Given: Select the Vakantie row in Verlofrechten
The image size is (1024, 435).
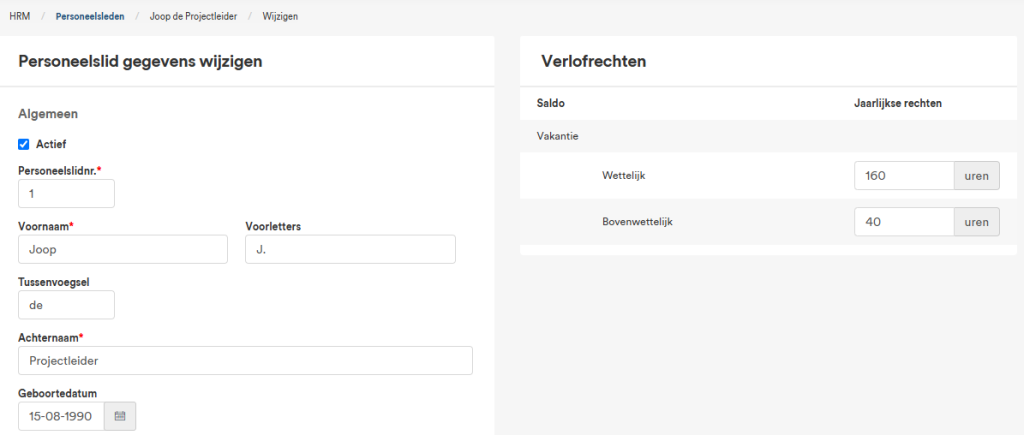Looking at the screenshot, I should coord(769,137).
